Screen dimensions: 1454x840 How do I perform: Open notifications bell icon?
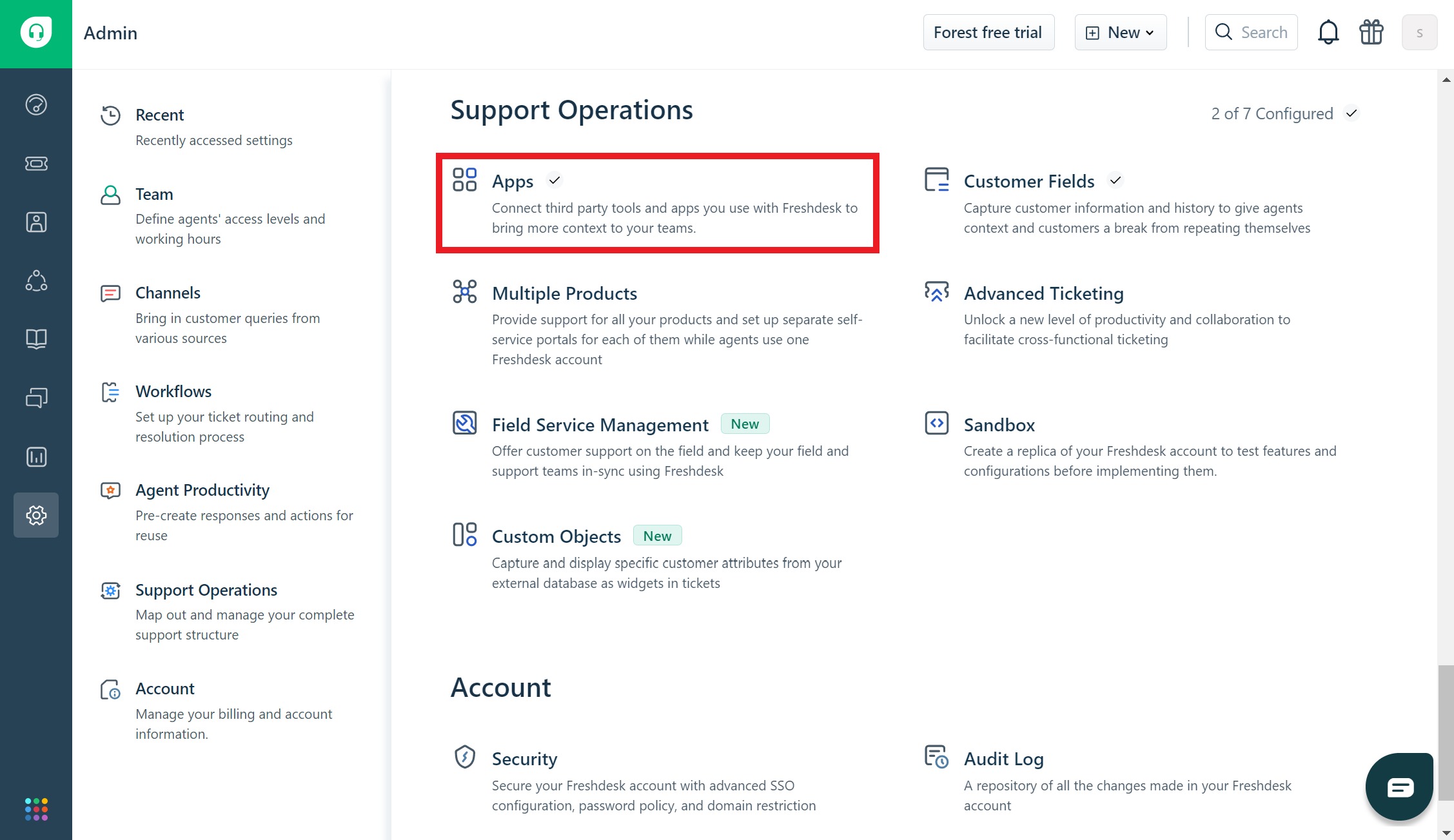tap(1328, 32)
